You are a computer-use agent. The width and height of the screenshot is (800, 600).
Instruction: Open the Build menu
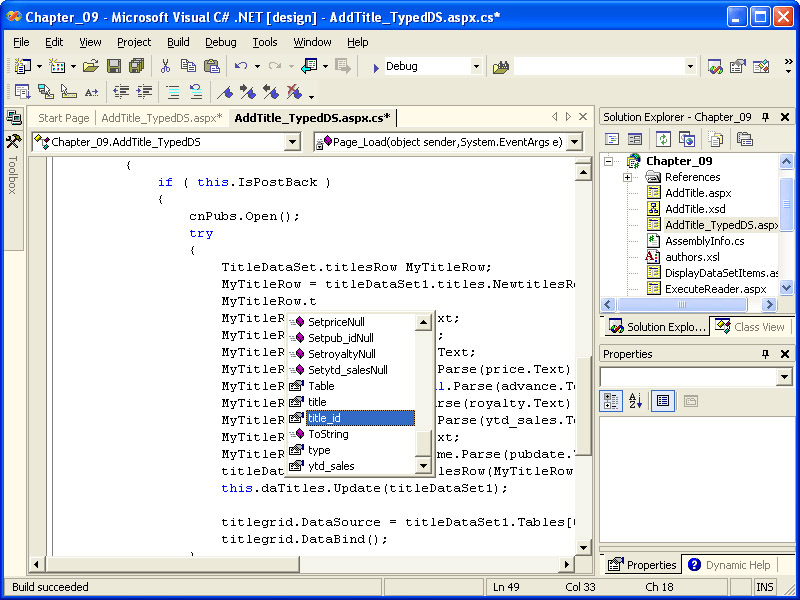(178, 42)
